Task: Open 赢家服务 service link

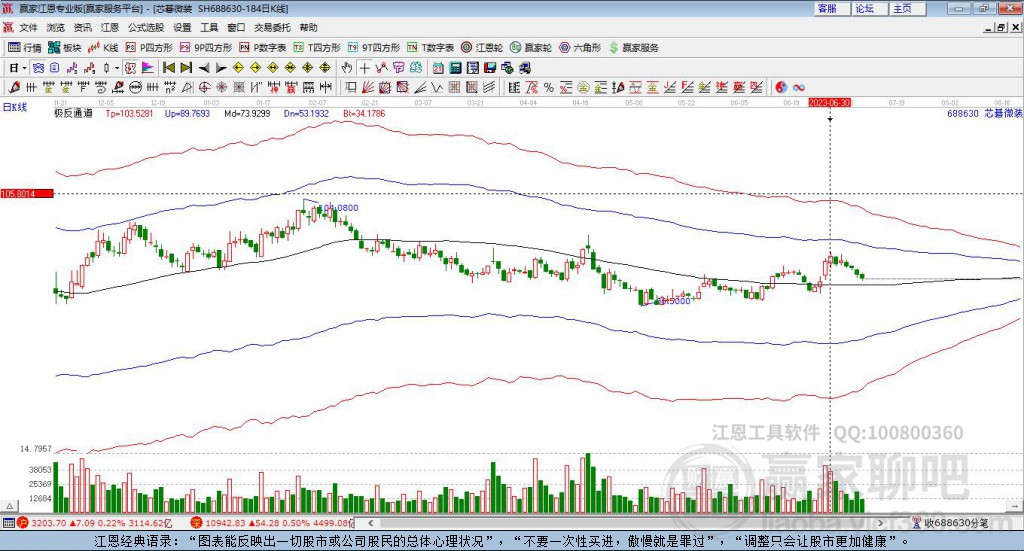Action: pos(633,48)
